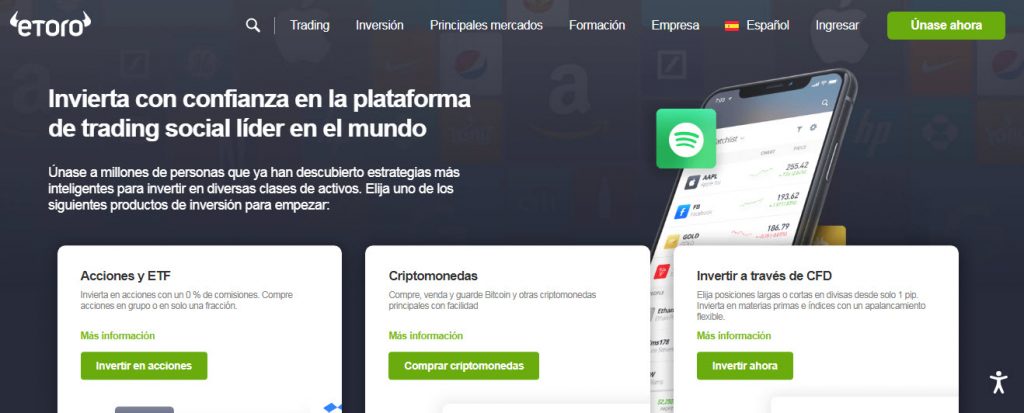
Task: Expand the Empresa menu
Action: [675, 25]
